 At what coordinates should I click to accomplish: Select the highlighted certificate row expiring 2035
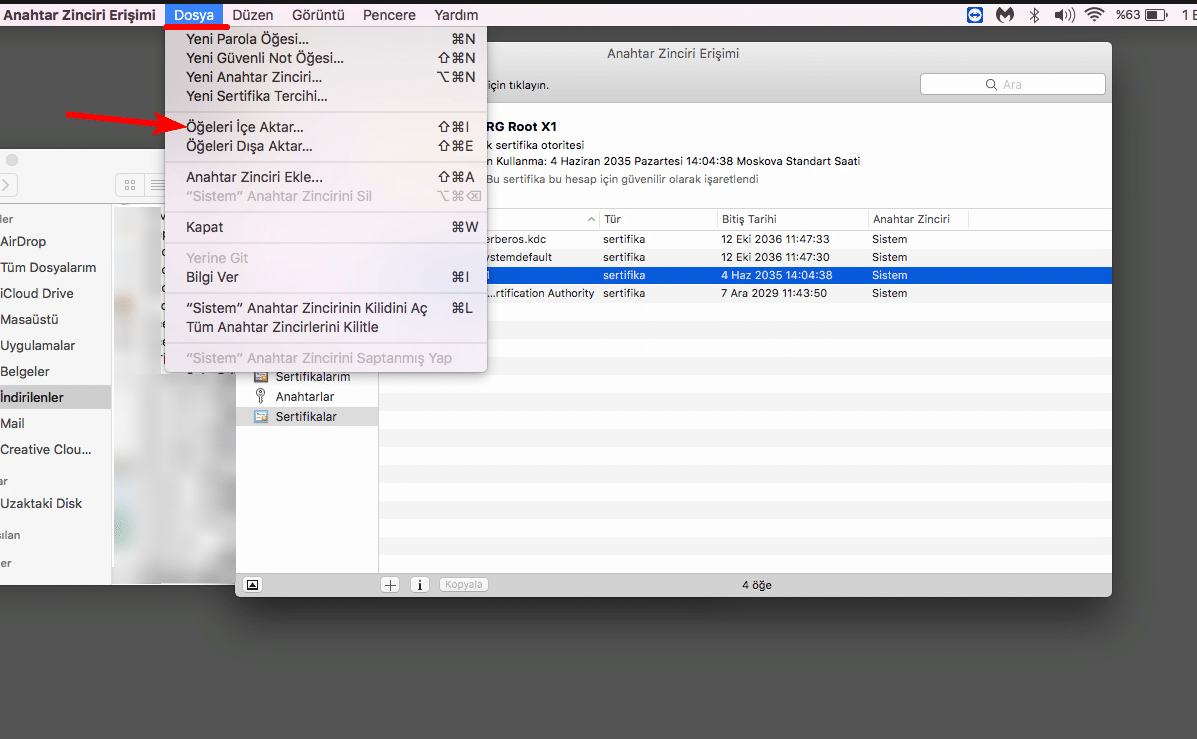pos(745,275)
